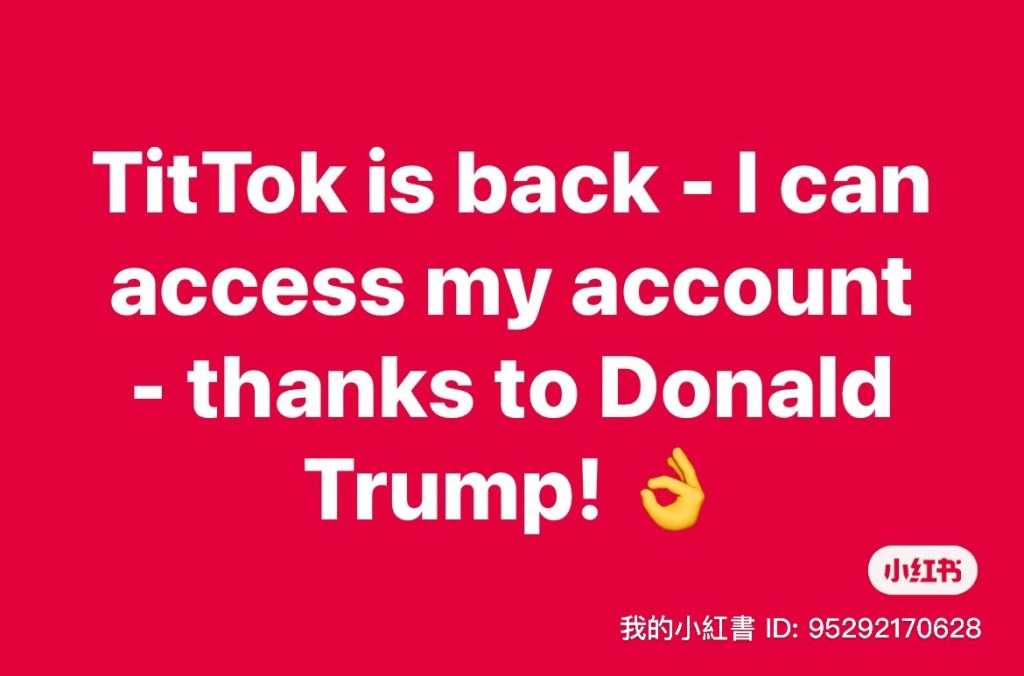Viewport: 1024px width, 676px height.
Task: Click the word thanks
Action: (x=331, y=390)
